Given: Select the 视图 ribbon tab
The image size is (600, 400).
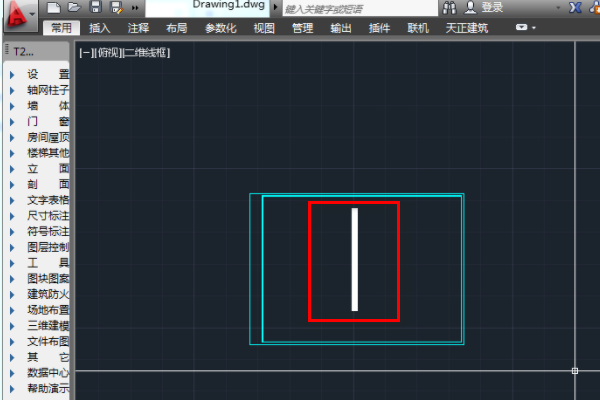Looking at the screenshot, I should 264,28.
